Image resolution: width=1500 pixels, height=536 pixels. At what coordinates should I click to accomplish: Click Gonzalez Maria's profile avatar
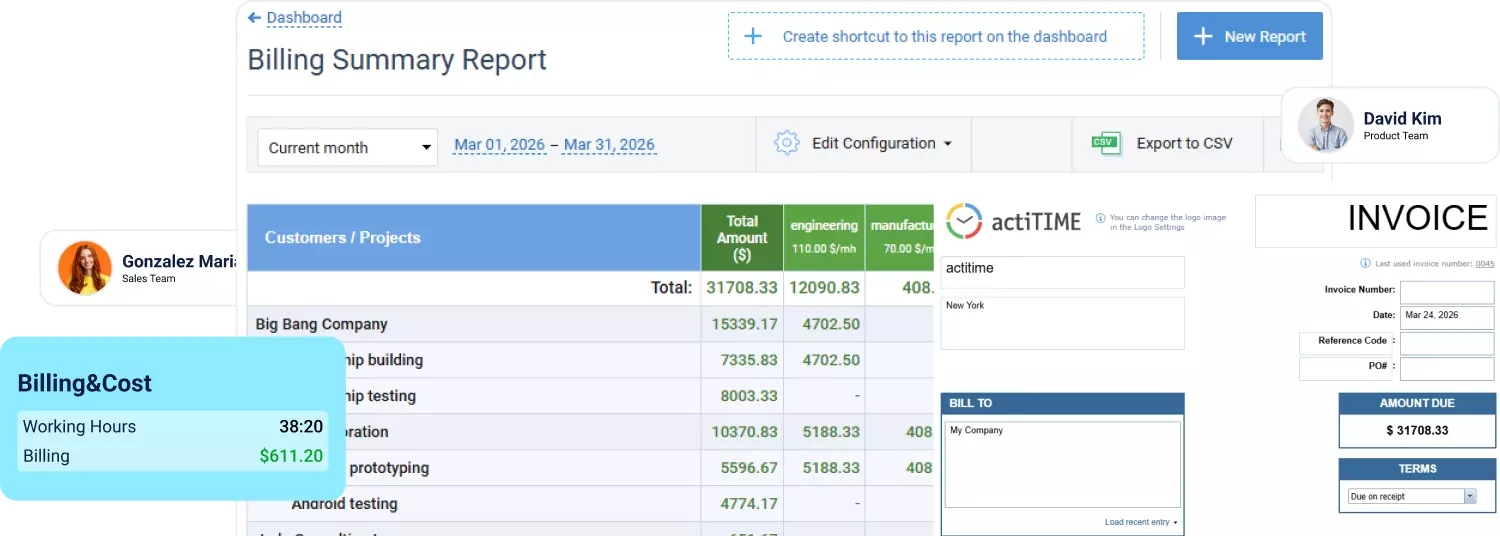[84, 268]
